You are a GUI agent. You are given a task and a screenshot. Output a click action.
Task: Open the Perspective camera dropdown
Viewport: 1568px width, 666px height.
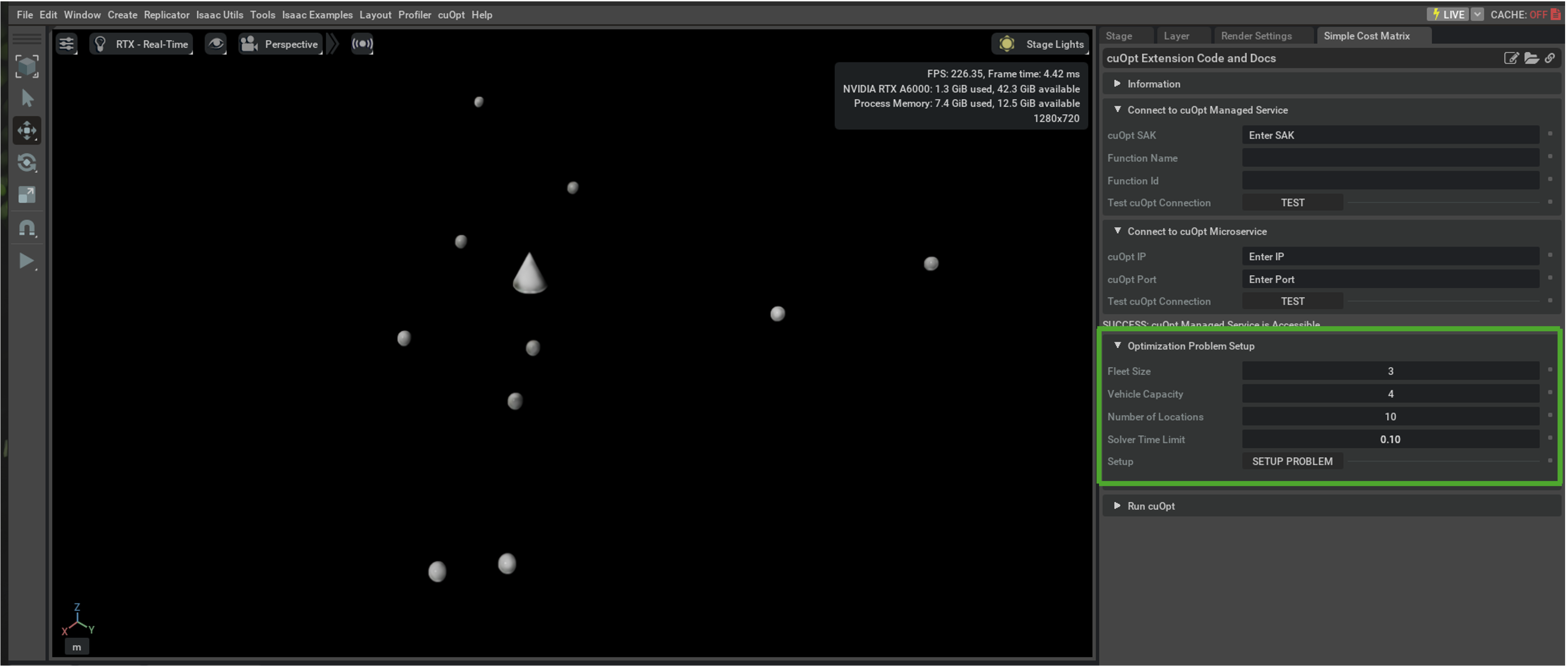click(x=280, y=44)
